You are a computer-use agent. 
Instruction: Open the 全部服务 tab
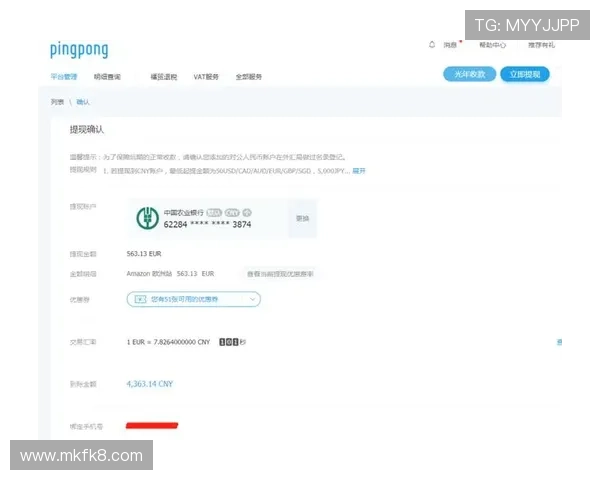click(x=249, y=77)
